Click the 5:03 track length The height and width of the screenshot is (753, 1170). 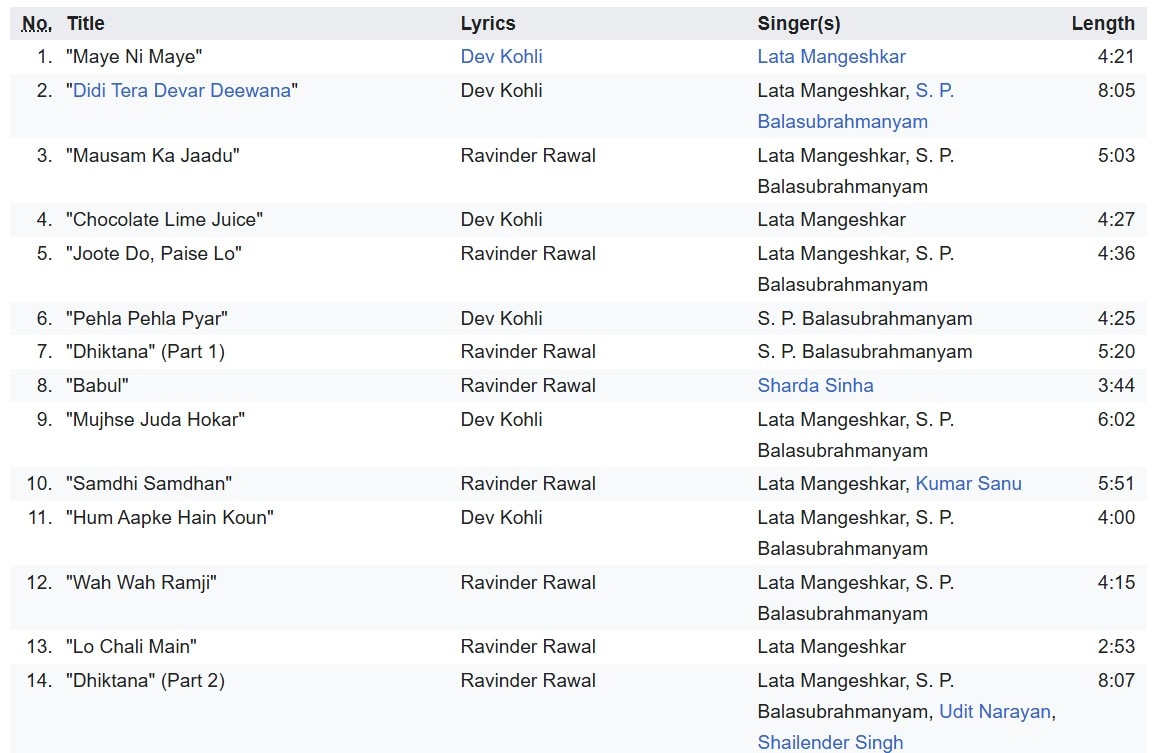(x=1116, y=156)
